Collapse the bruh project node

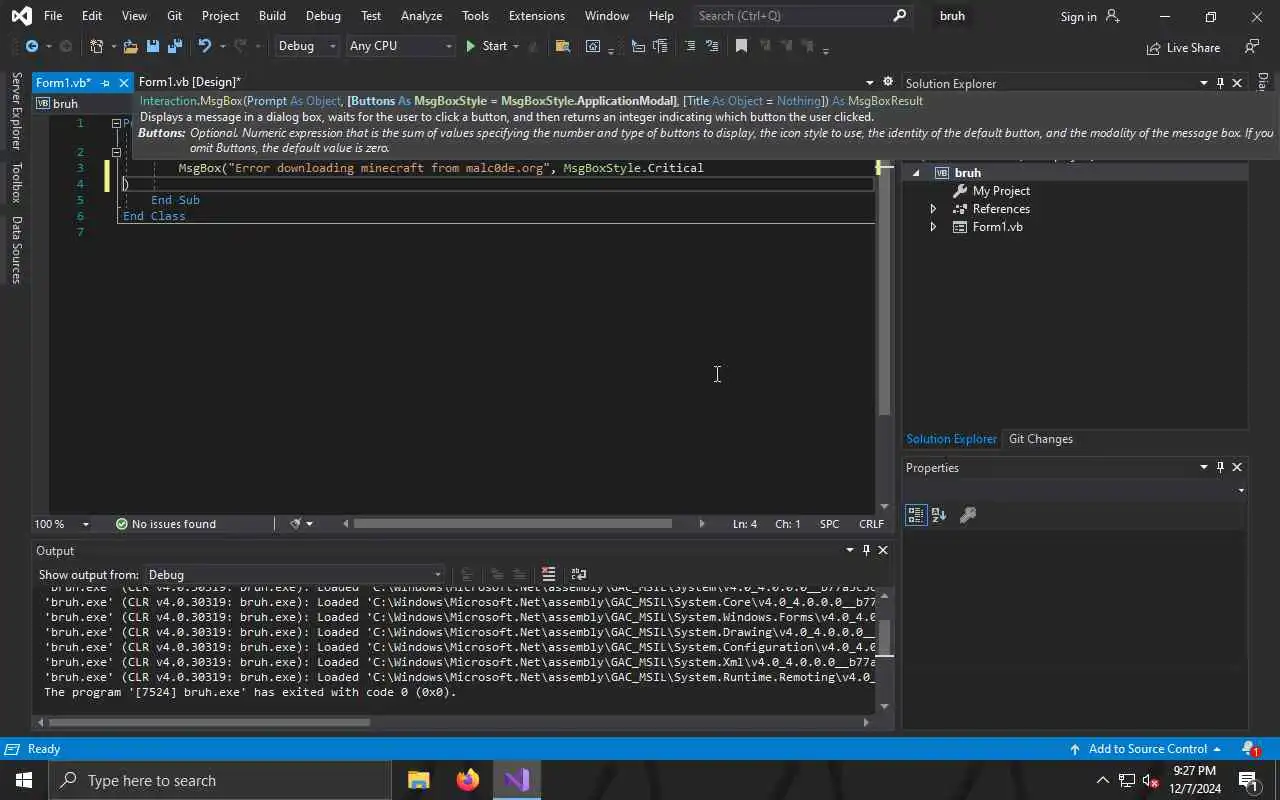pos(916,173)
